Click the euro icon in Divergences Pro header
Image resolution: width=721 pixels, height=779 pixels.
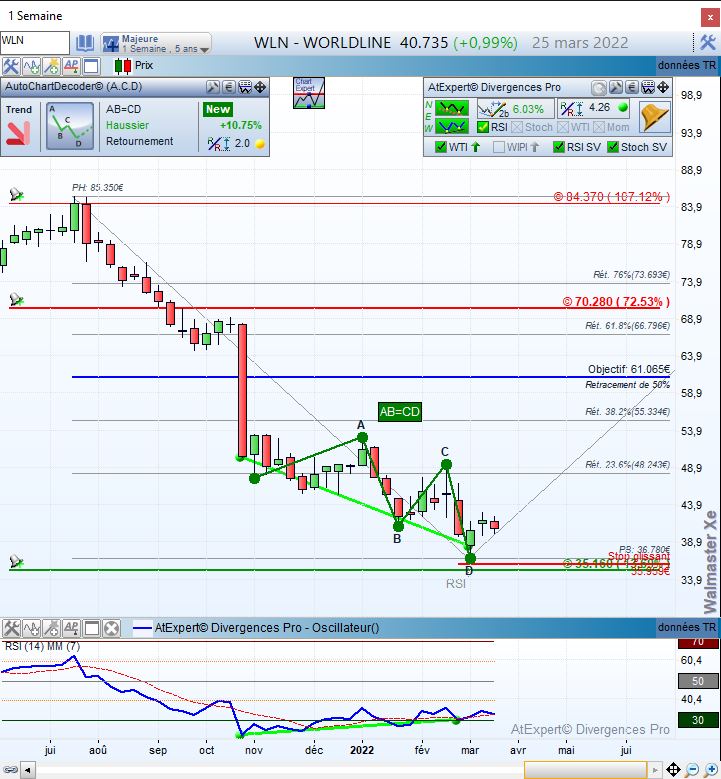(631, 88)
